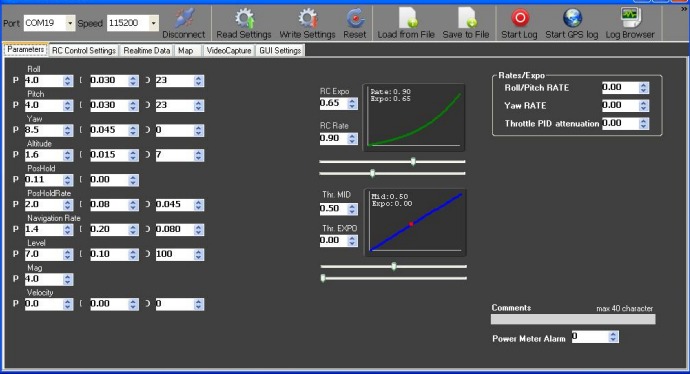
Task: Click the Read Settings gear icon
Action: pos(243,18)
